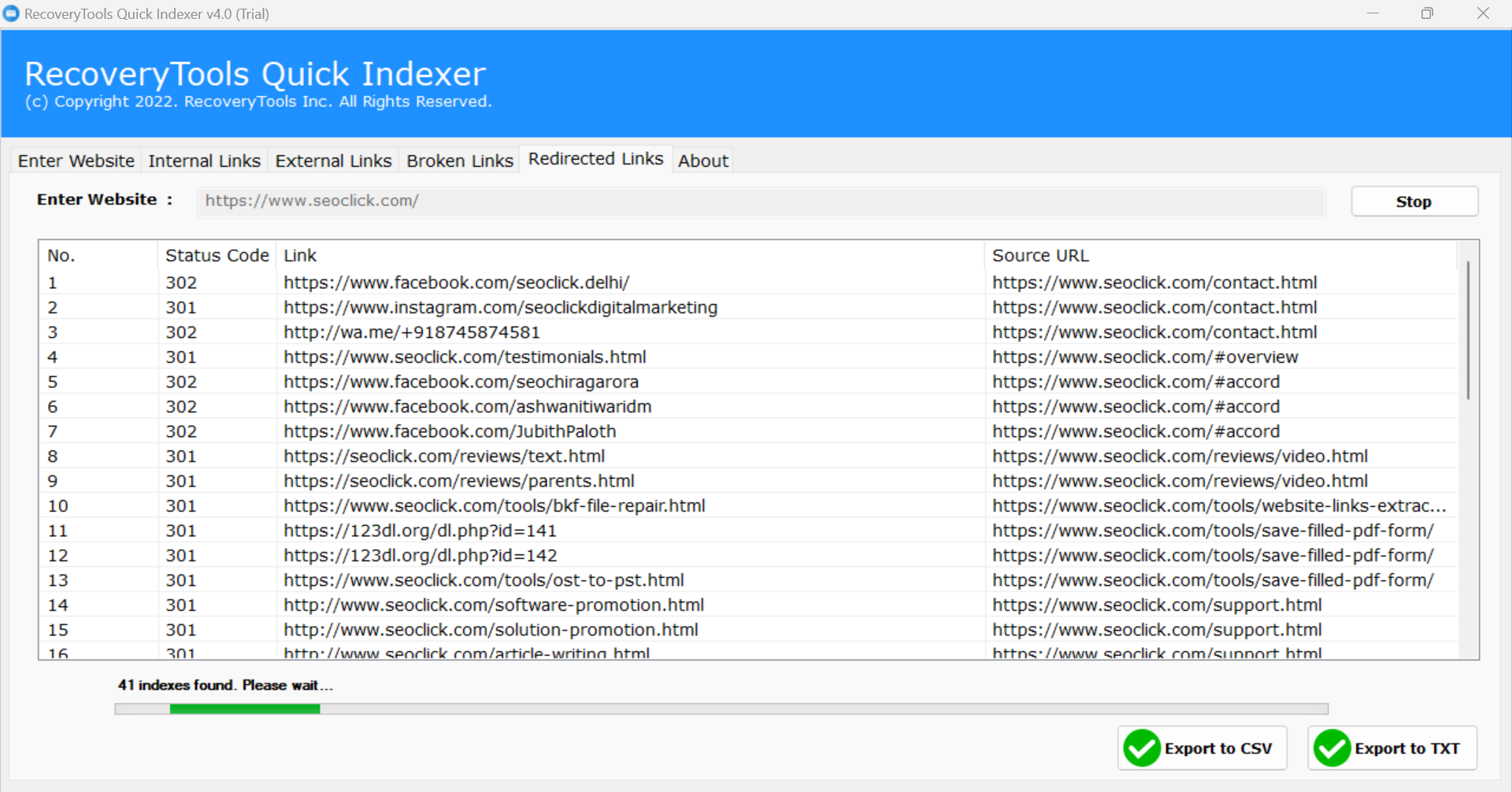Select the facebook.com/seoclick.delhi/ link row
The image size is (1512, 792).
click(456, 283)
